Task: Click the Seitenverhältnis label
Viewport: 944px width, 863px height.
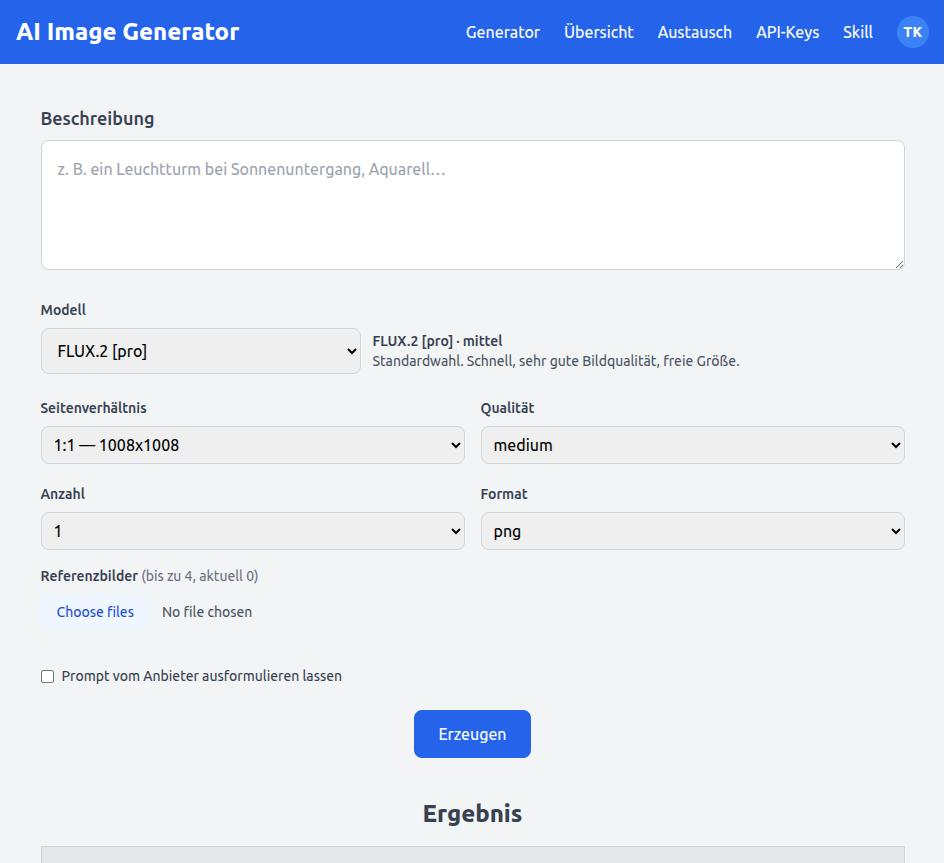Action: pyautogui.click(x=93, y=408)
